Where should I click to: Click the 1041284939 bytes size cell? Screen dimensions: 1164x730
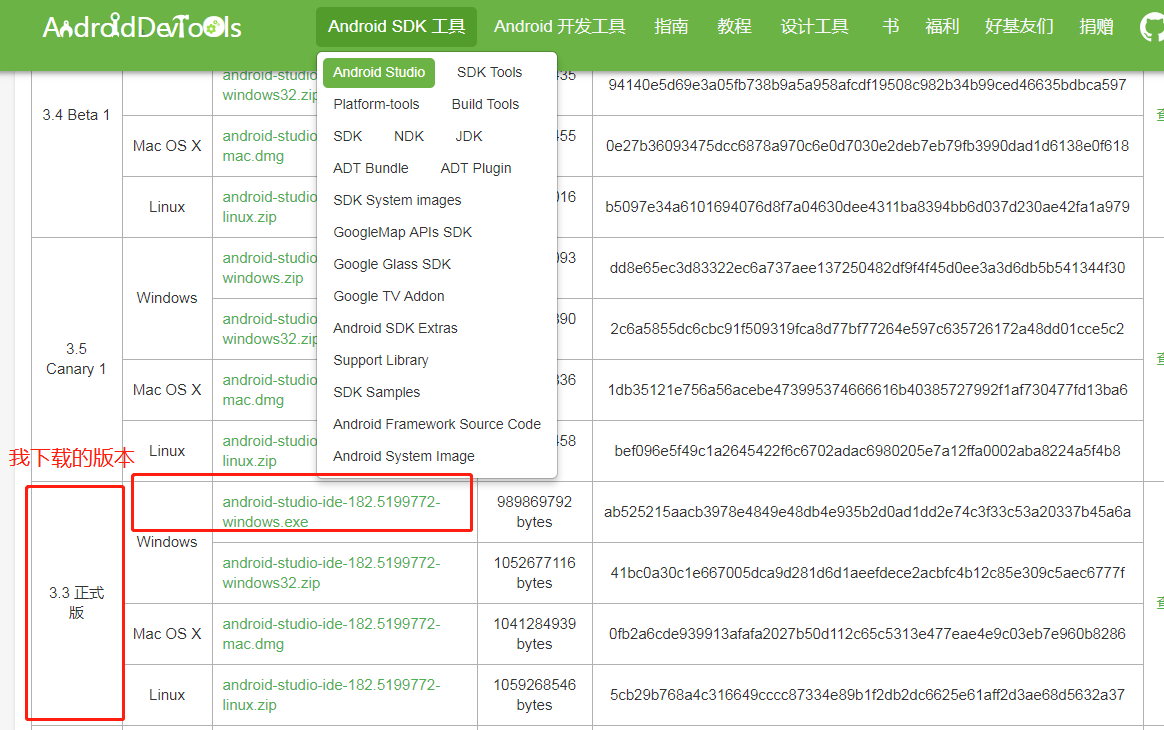click(534, 633)
